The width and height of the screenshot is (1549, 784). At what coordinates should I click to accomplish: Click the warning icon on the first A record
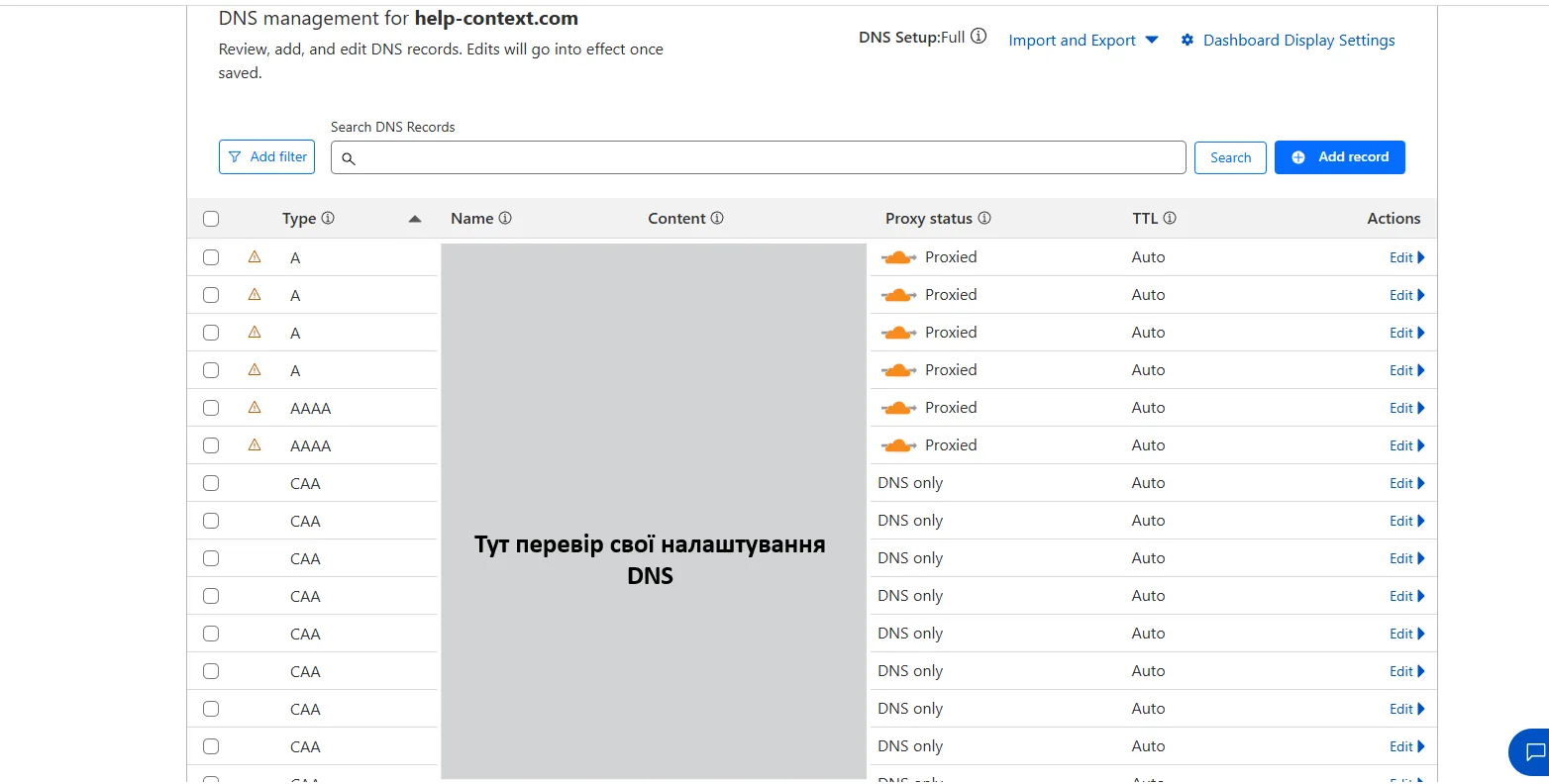[x=255, y=256]
